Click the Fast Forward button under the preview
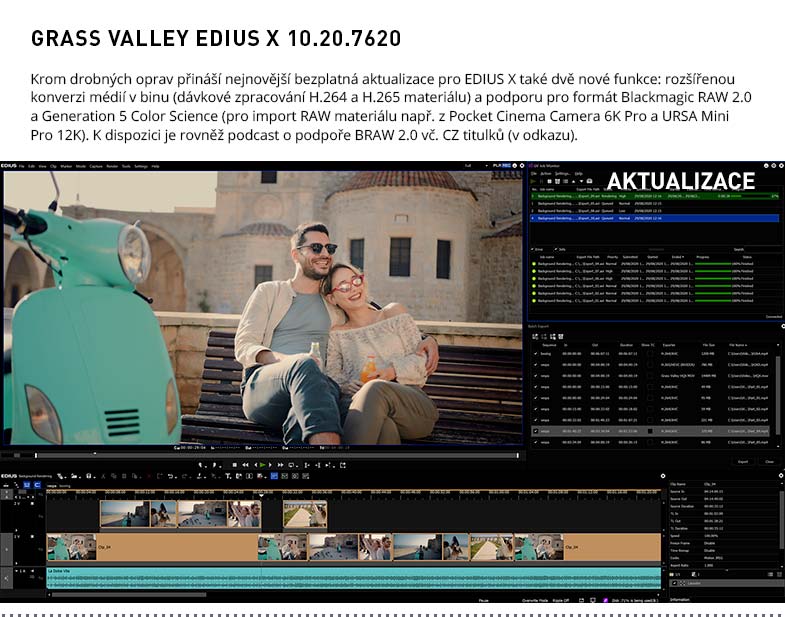 pyautogui.click(x=280, y=465)
